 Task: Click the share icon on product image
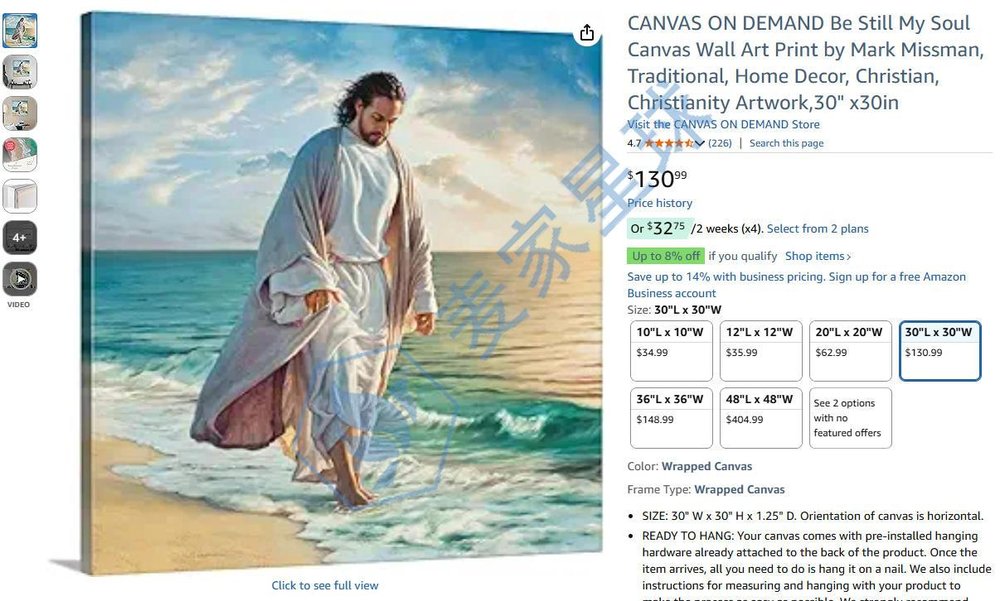point(587,33)
